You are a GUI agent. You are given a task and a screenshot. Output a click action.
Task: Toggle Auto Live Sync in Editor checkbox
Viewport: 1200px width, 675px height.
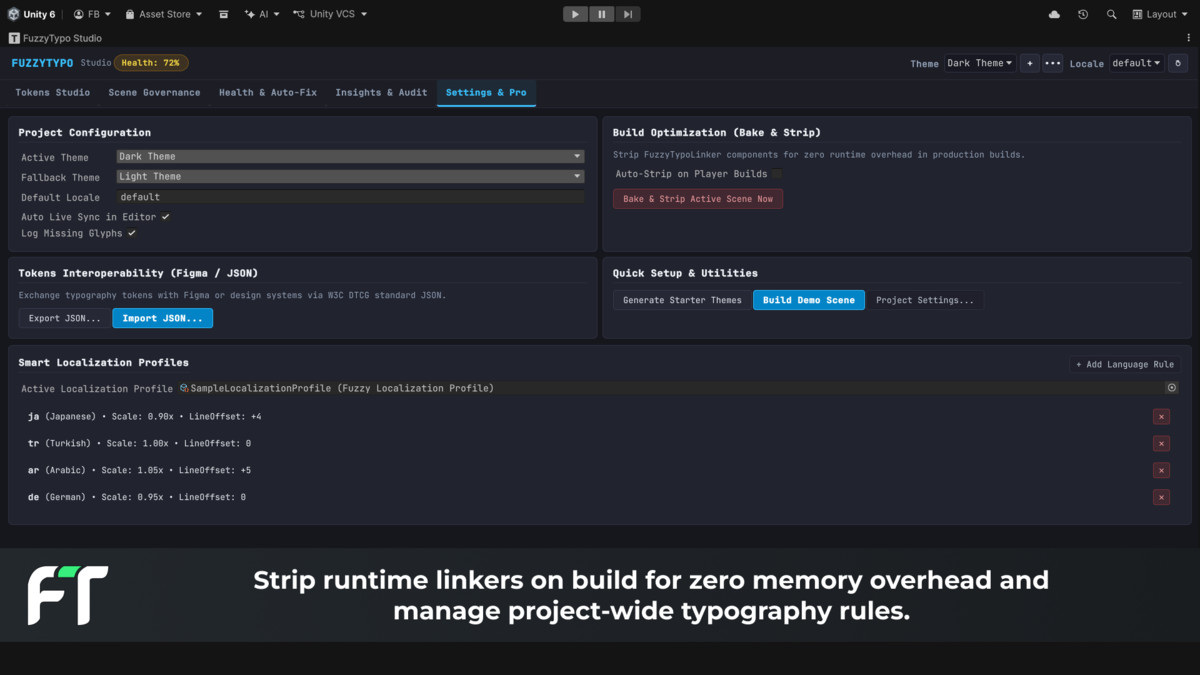click(165, 217)
